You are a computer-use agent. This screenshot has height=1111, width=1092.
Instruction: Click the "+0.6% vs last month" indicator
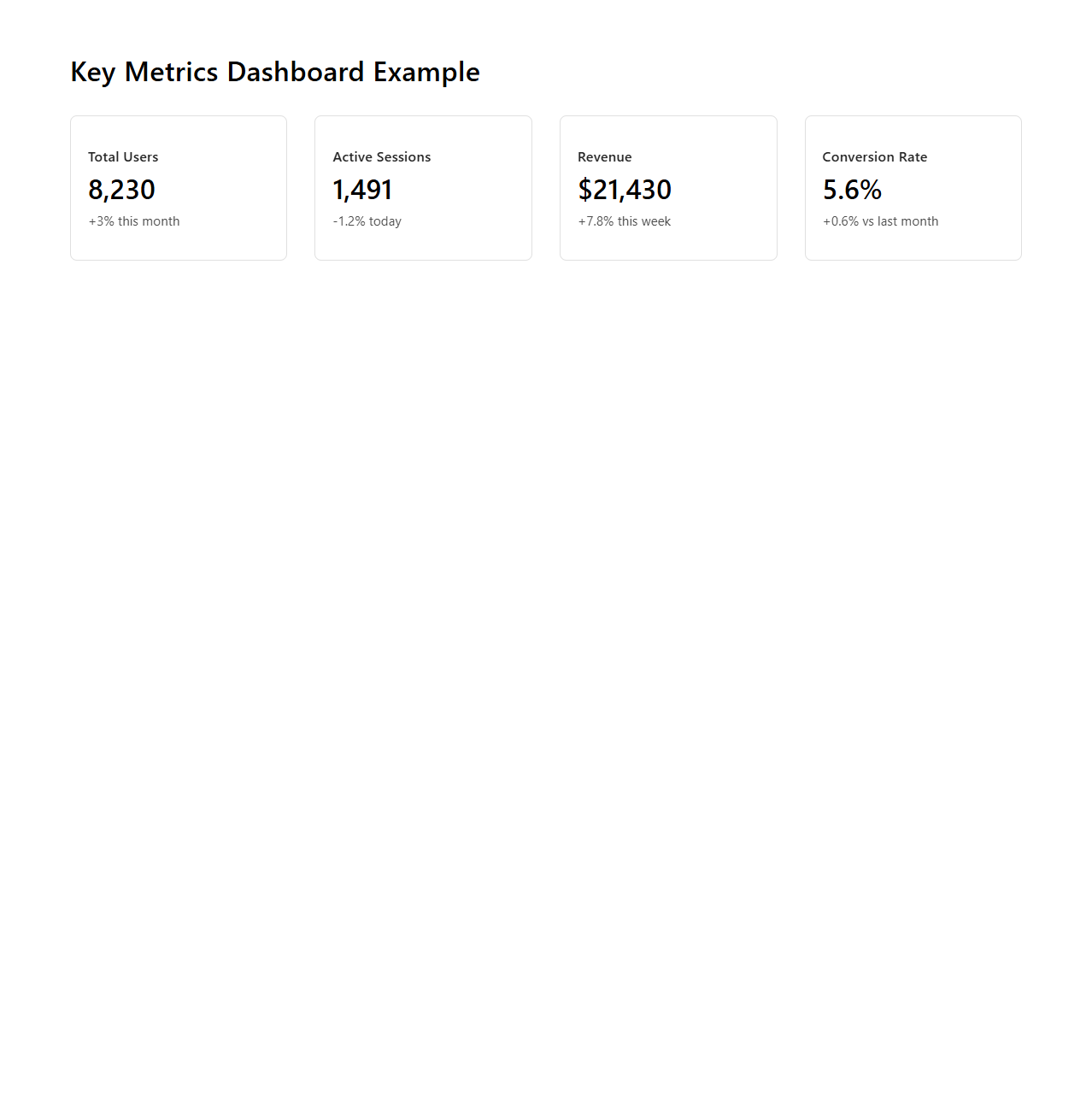(880, 221)
